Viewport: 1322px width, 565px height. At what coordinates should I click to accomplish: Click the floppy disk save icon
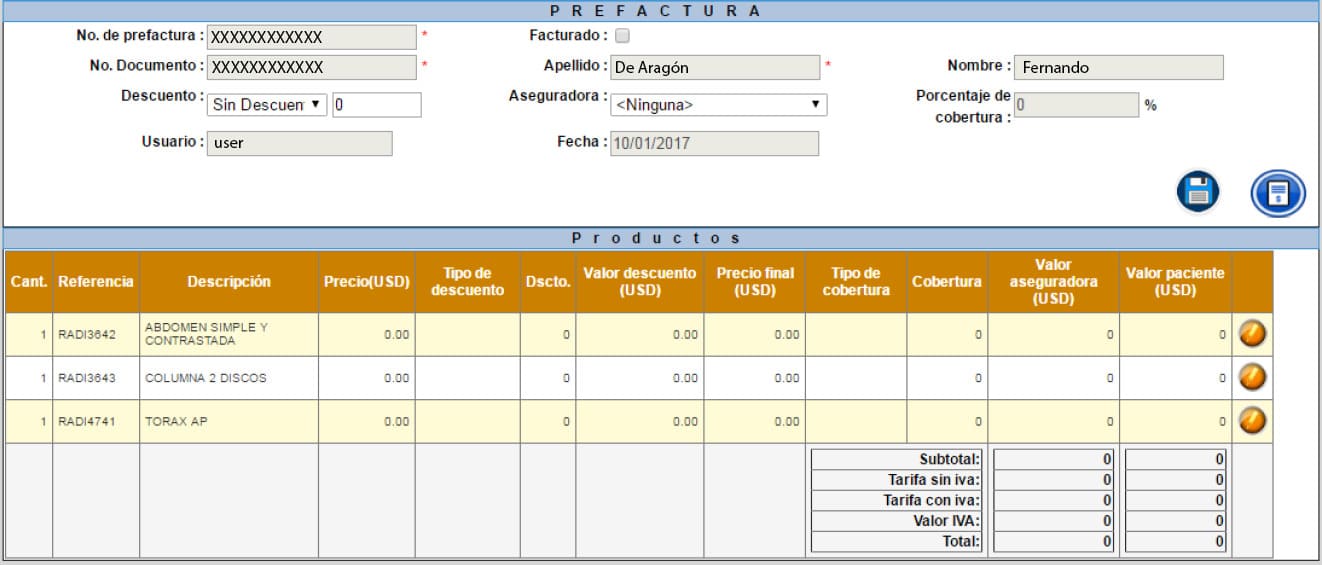(x=1197, y=192)
